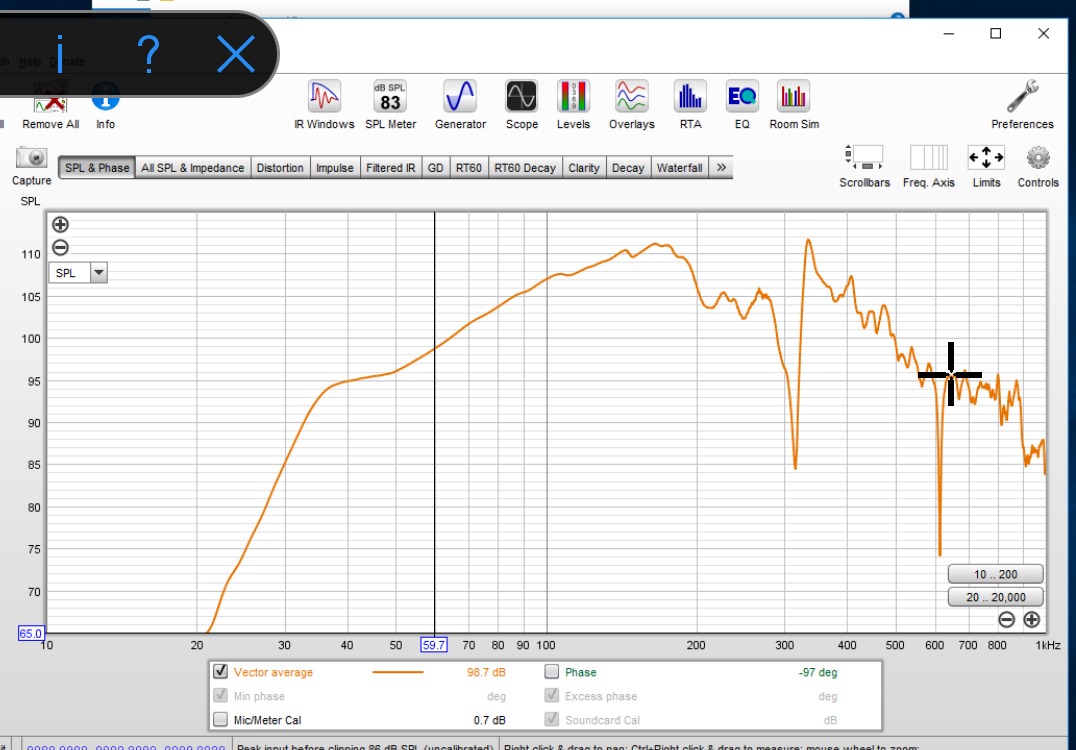The height and width of the screenshot is (750, 1076).
Task: Open Preferences wrench icon
Action: tap(1022, 104)
